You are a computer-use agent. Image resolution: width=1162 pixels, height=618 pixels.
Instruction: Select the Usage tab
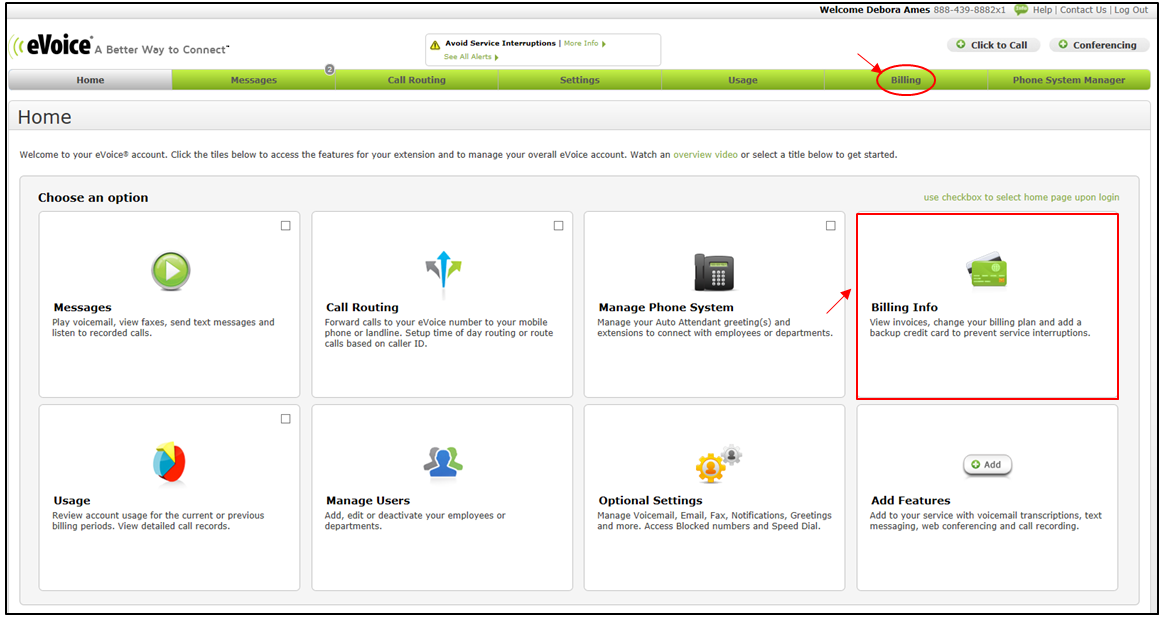[x=743, y=80]
